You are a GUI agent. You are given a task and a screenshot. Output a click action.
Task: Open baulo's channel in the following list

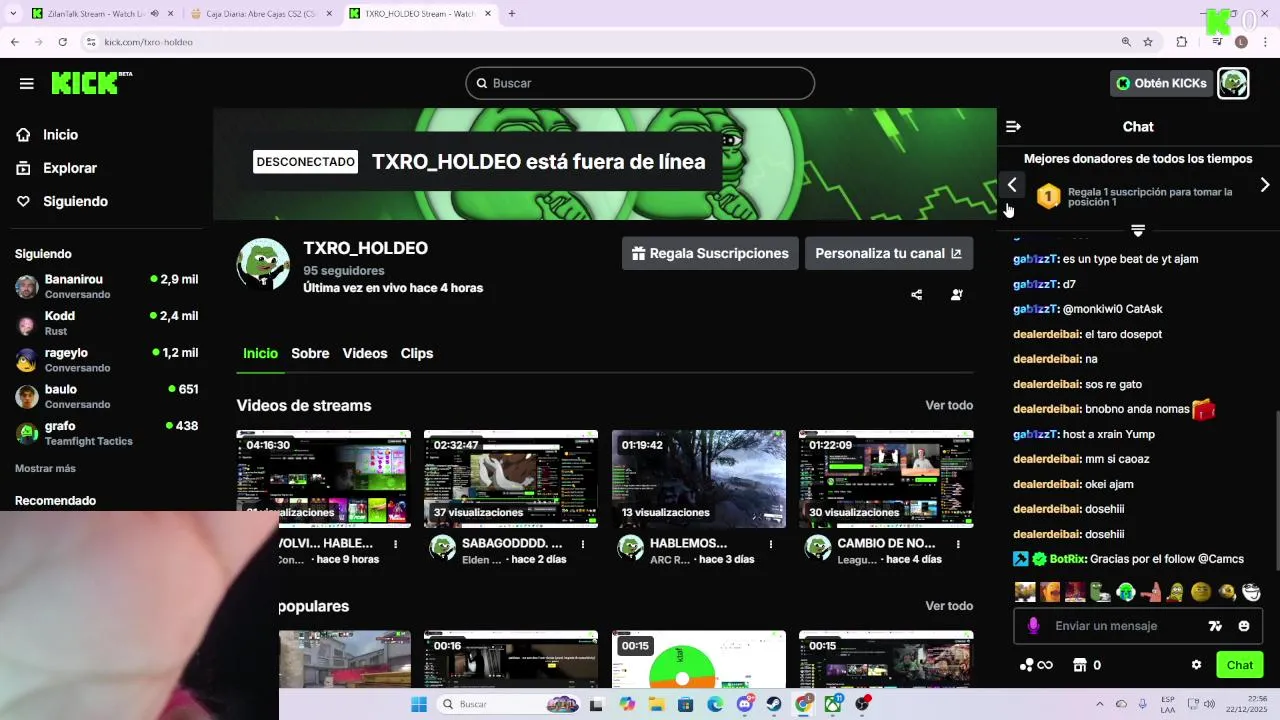tap(106, 396)
